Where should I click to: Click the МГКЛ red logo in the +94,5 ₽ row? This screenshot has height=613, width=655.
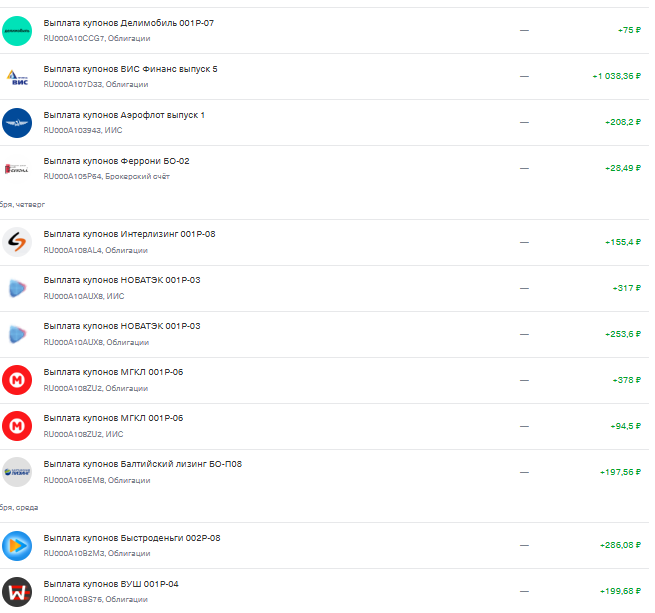pos(17,426)
